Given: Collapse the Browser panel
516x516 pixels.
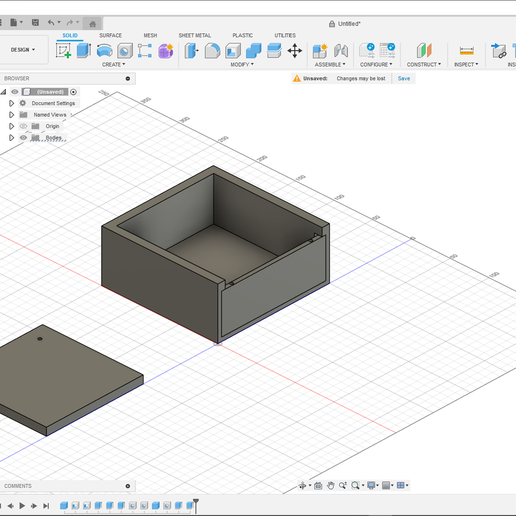Looking at the screenshot, I should [x=128, y=79].
